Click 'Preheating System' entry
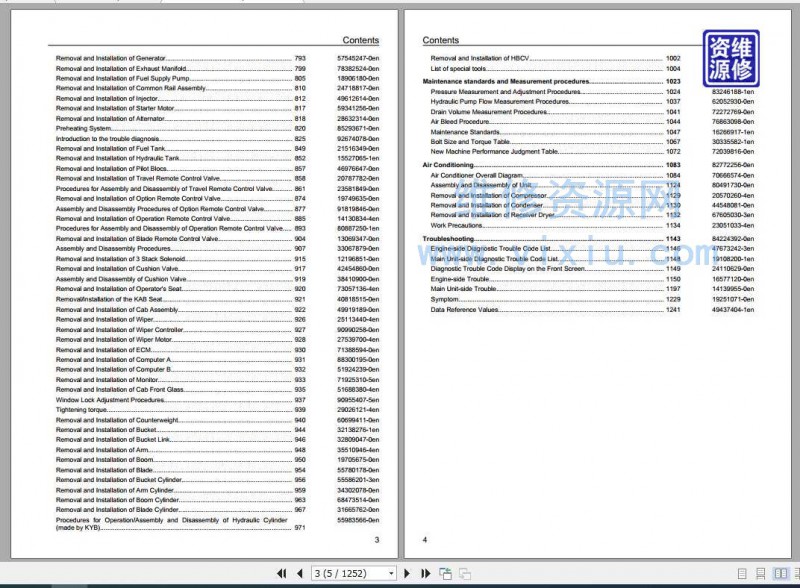The width and height of the screenshot is (800, 588). pyautogui.click(x=83, y=129)
